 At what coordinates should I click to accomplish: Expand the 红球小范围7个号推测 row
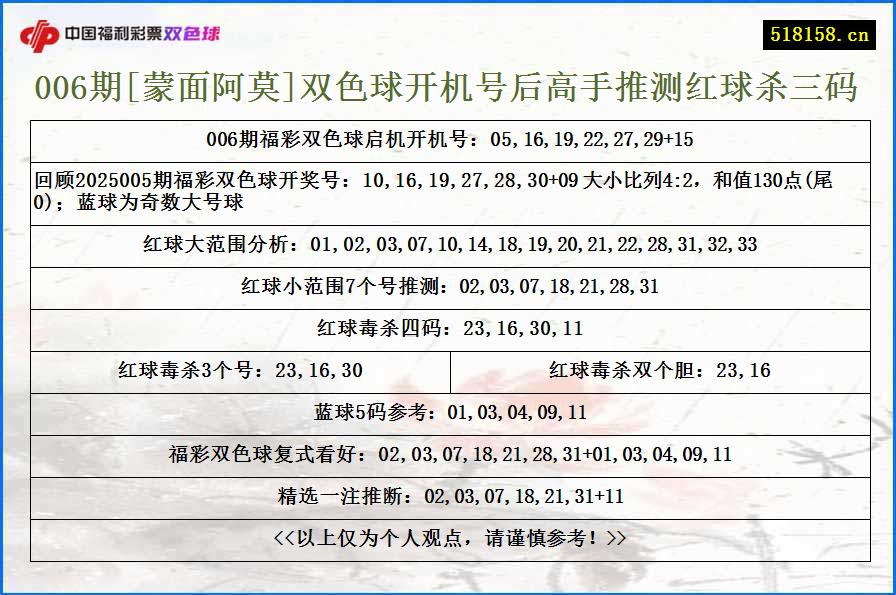448,287
